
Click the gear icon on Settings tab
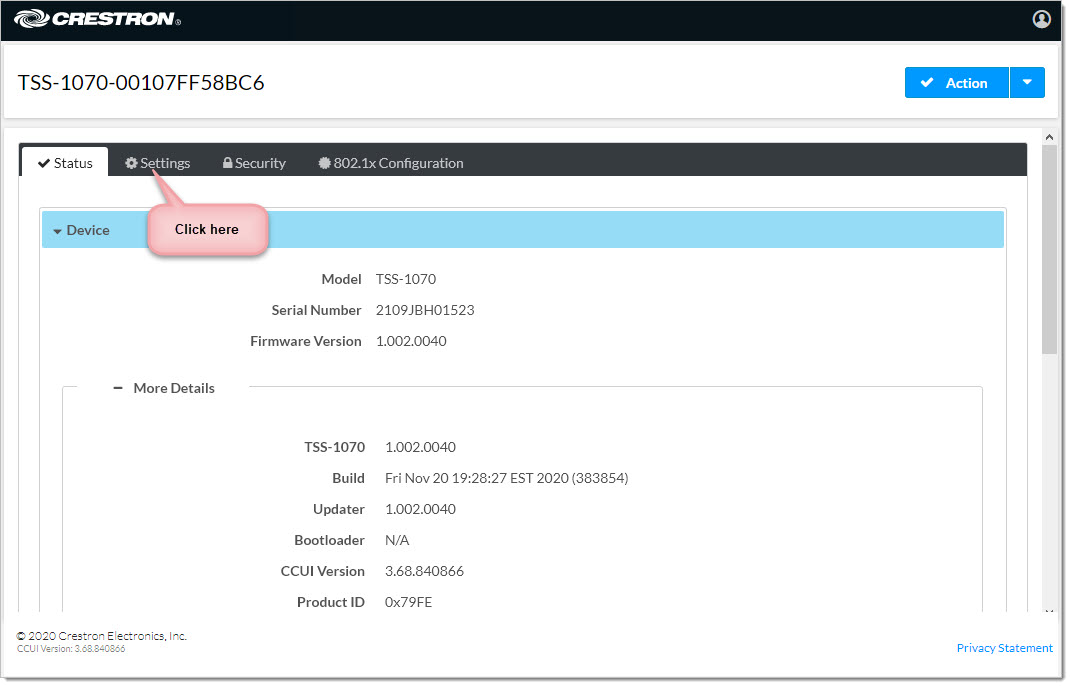(x=131, y=163)
